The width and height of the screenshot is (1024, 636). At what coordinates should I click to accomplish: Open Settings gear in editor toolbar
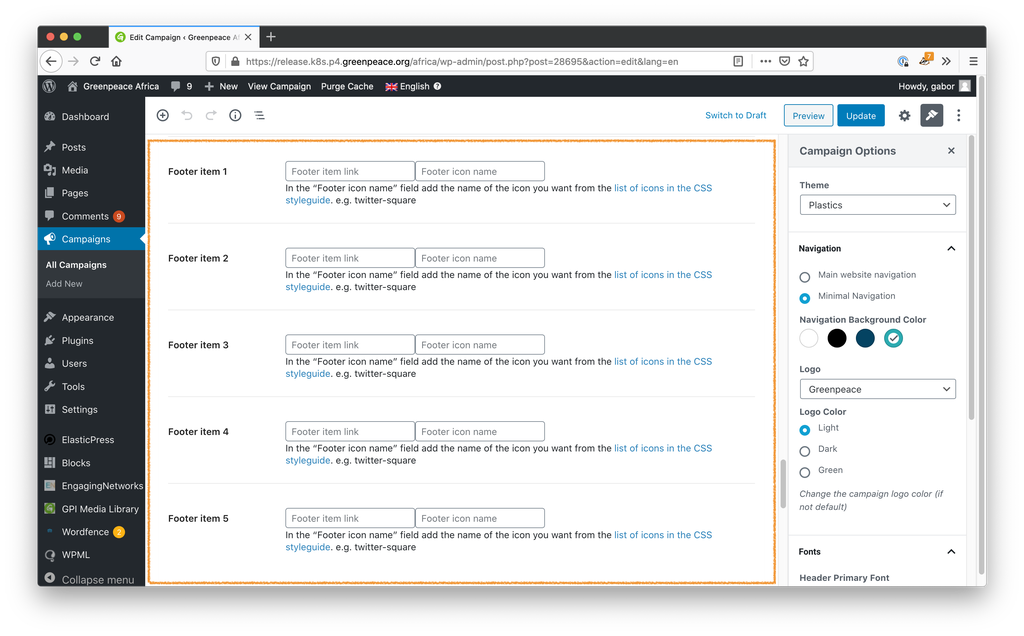pyautogui.click(x=904, y=116)
